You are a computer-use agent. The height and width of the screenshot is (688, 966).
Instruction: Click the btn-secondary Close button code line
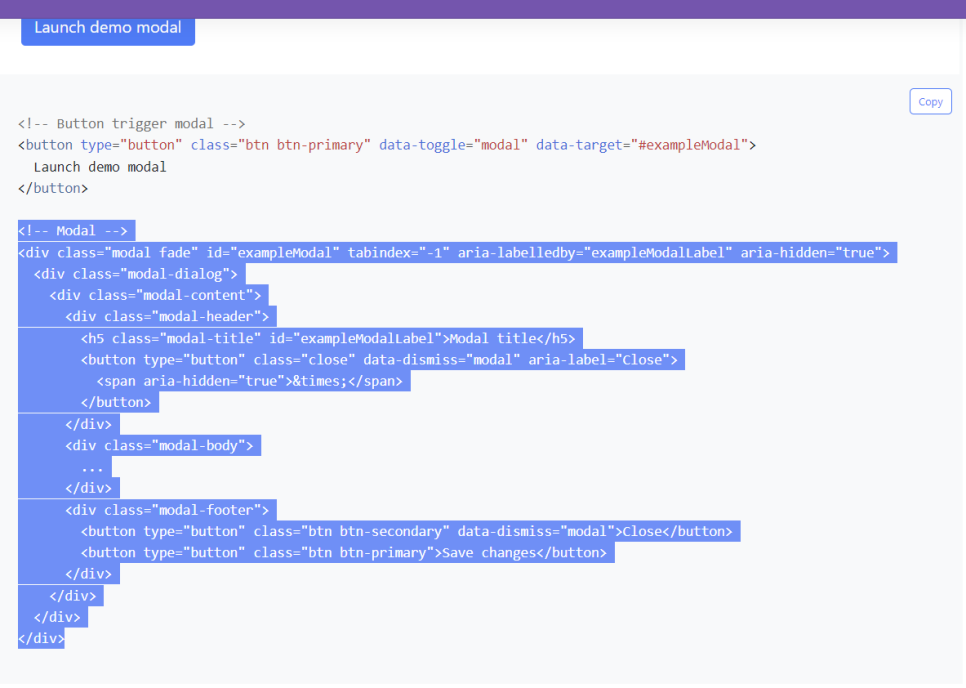point(407,532)
